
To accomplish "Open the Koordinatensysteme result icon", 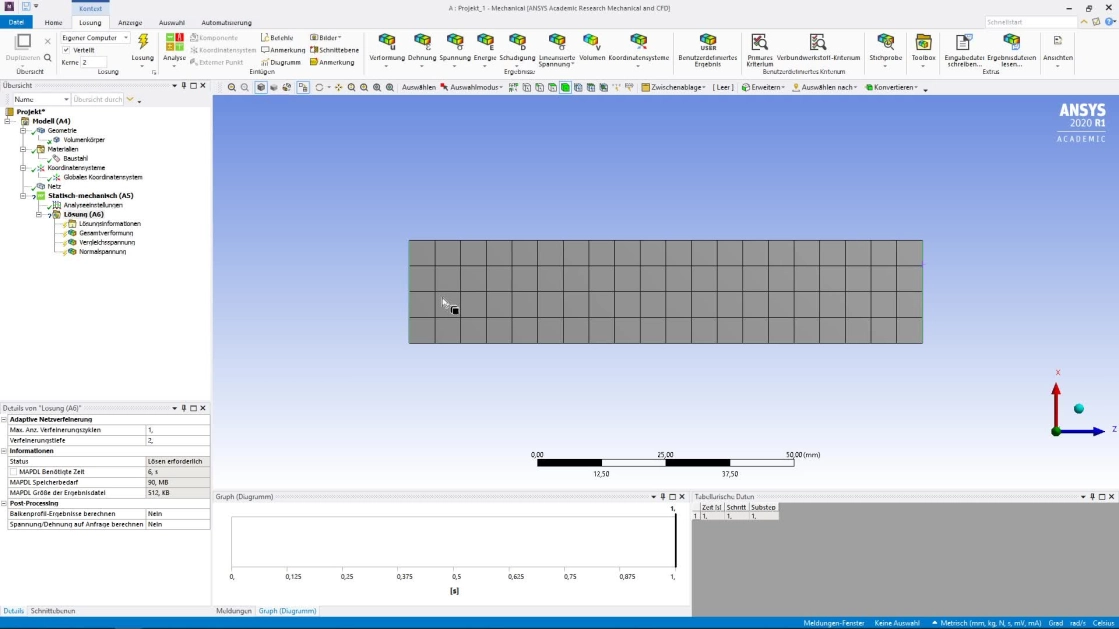I will click(639, 42).
